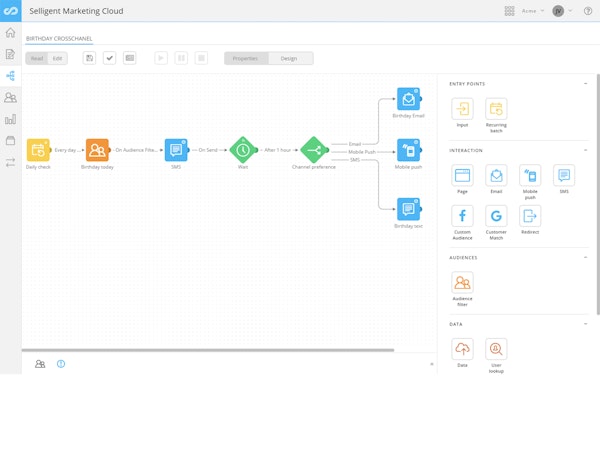Select the Wait node

coord(243,150)
